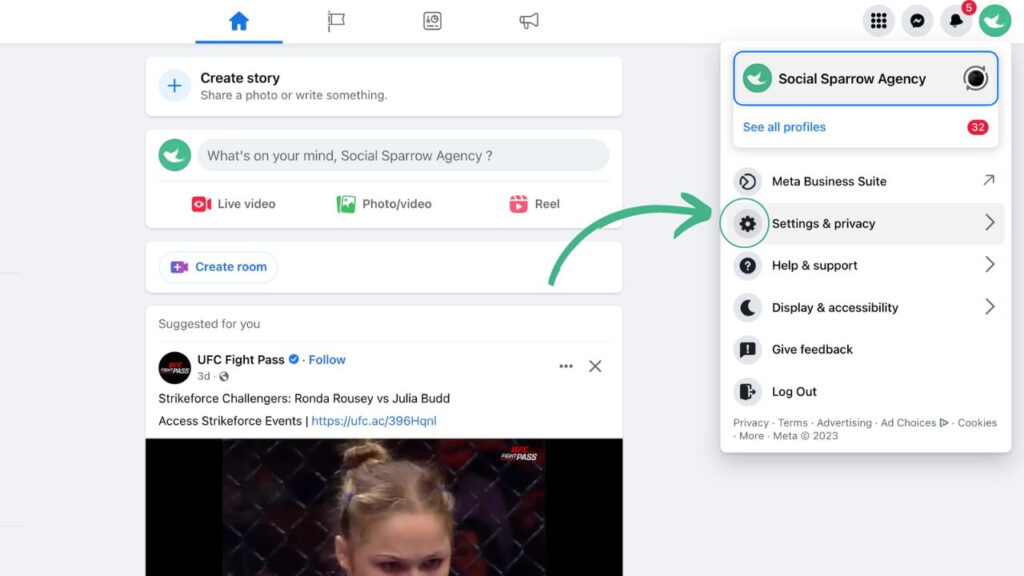Click the Create room button
Viewport: 1024px width, 576px height.
pyautogui.click(x=218, y=266)
